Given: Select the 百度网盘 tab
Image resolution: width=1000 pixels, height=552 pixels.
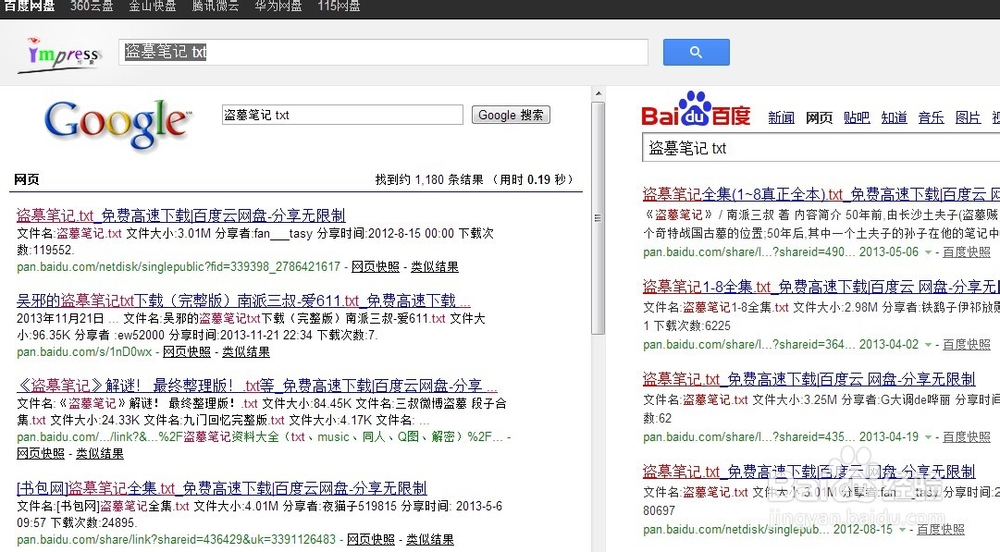Looking at the screenshot, I should 29,6.
